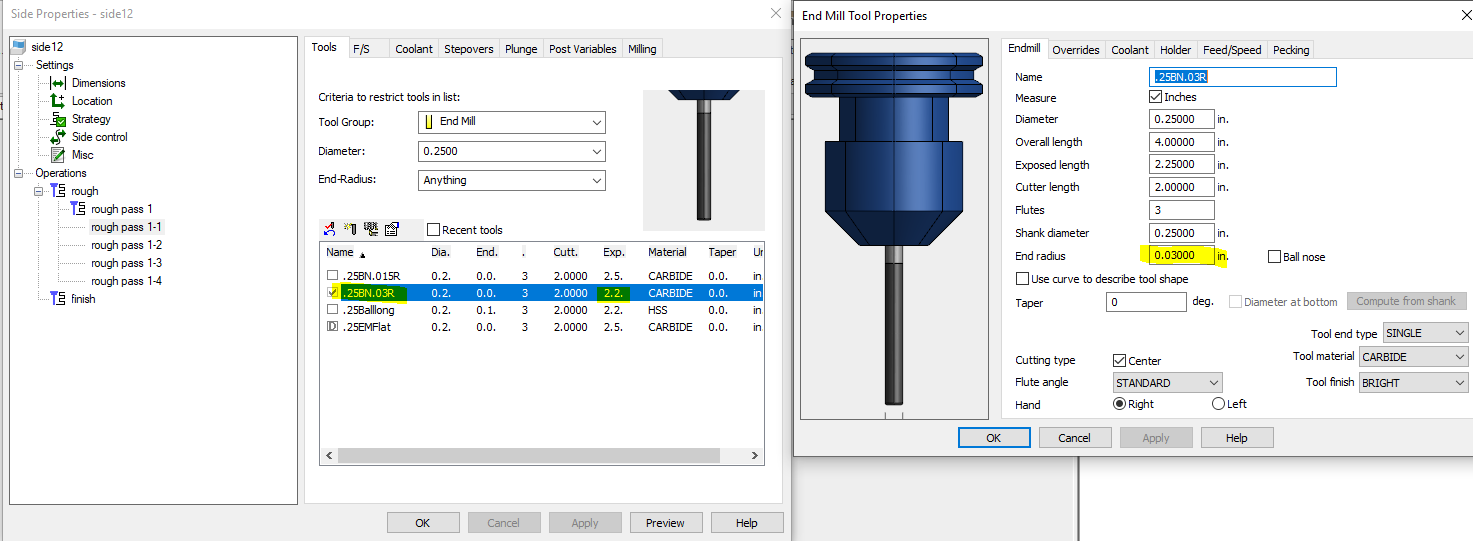Click the Overall length input field

(1182, 142)
